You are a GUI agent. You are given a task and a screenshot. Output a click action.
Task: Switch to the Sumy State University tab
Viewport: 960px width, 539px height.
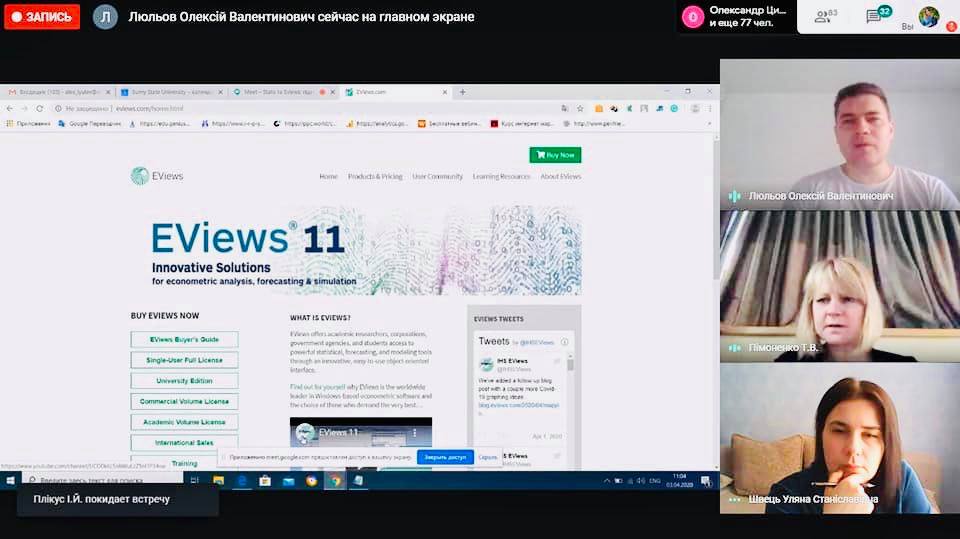pos(171,92)
